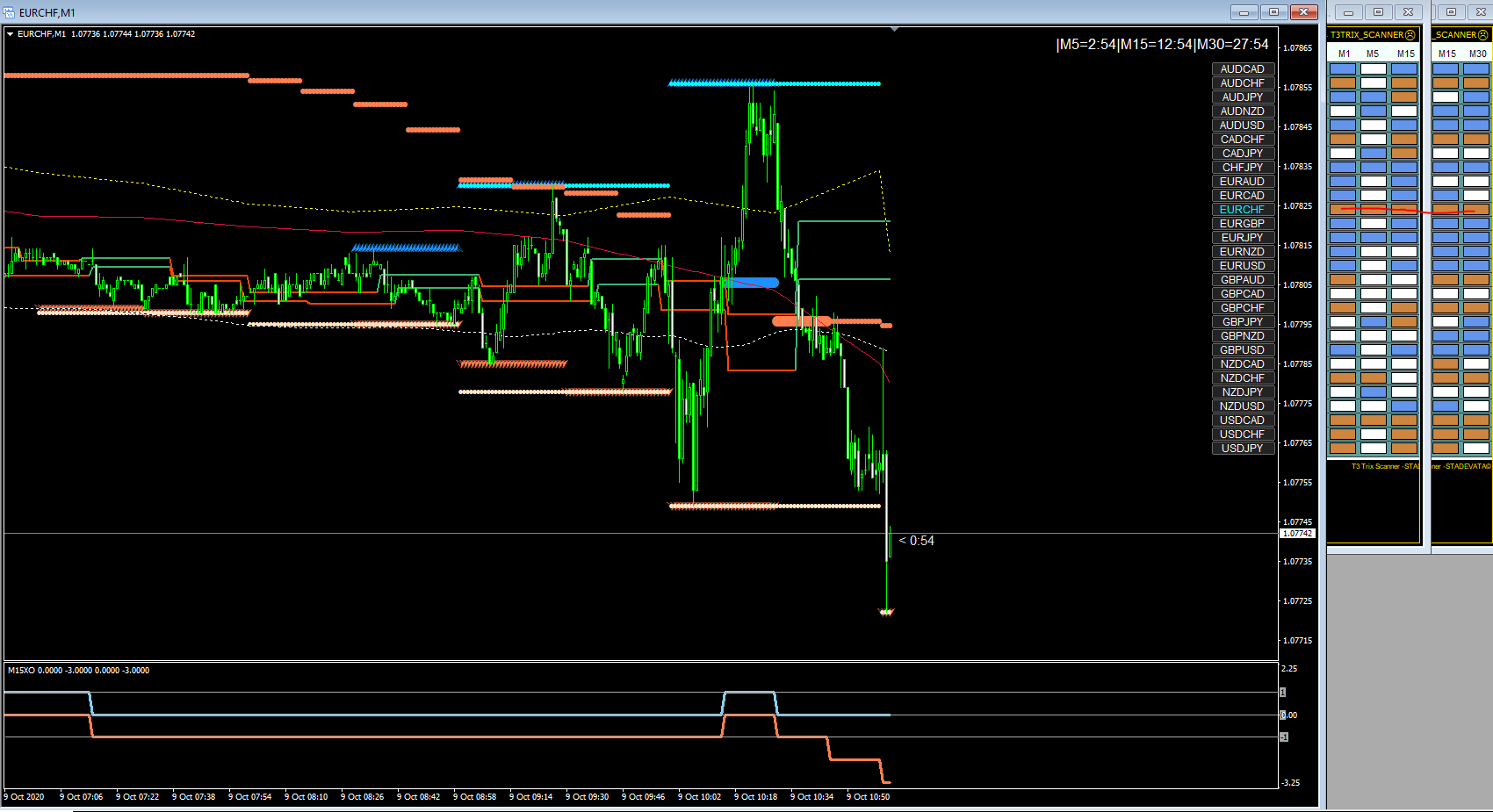Choose the CADCHF symbol button
The image size is (1493, 812).
click(x=1243, y=140)
